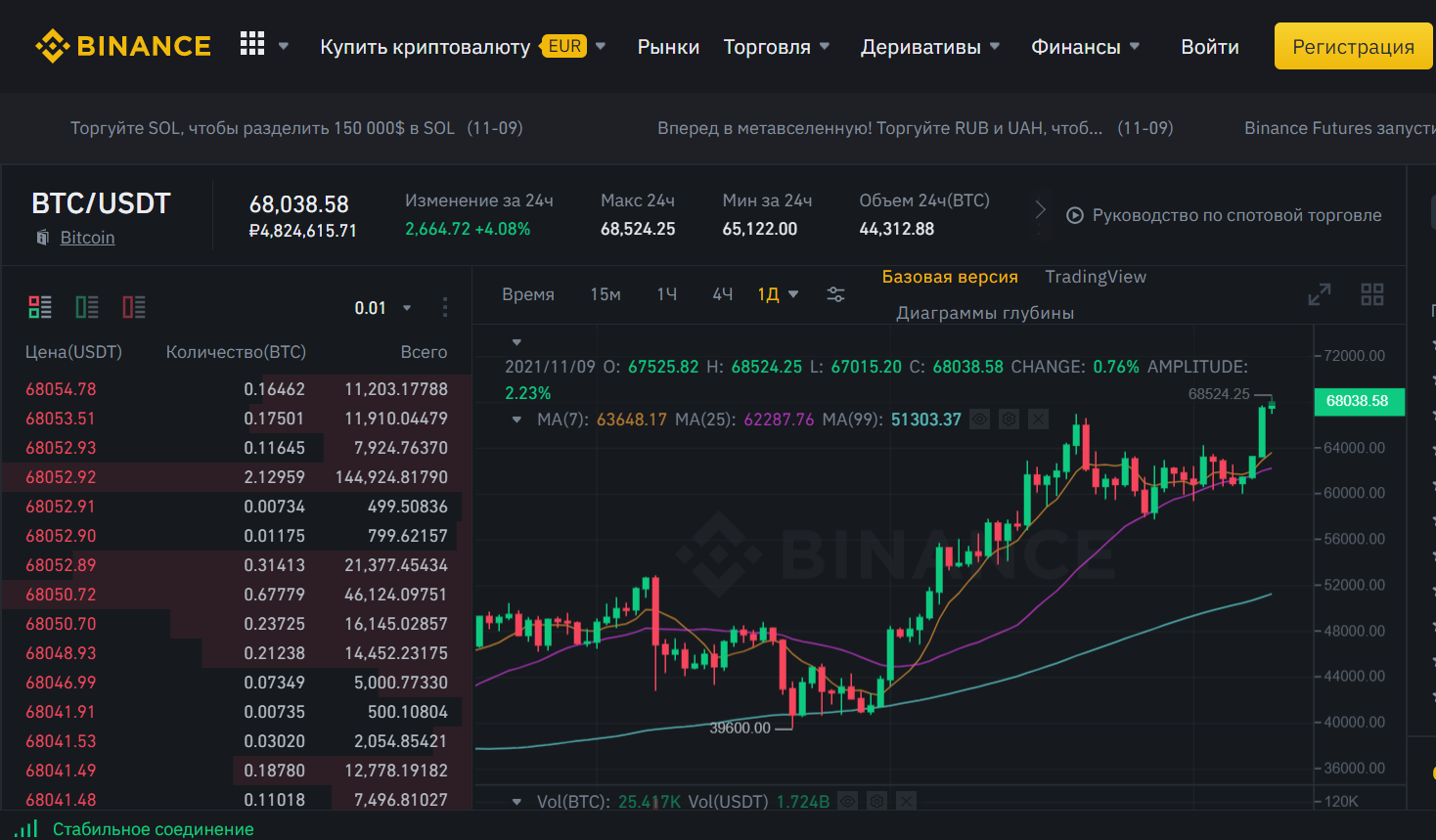Switch chart to TradingView tab
1436x840 pixels.
click(x=1096, y=277)
